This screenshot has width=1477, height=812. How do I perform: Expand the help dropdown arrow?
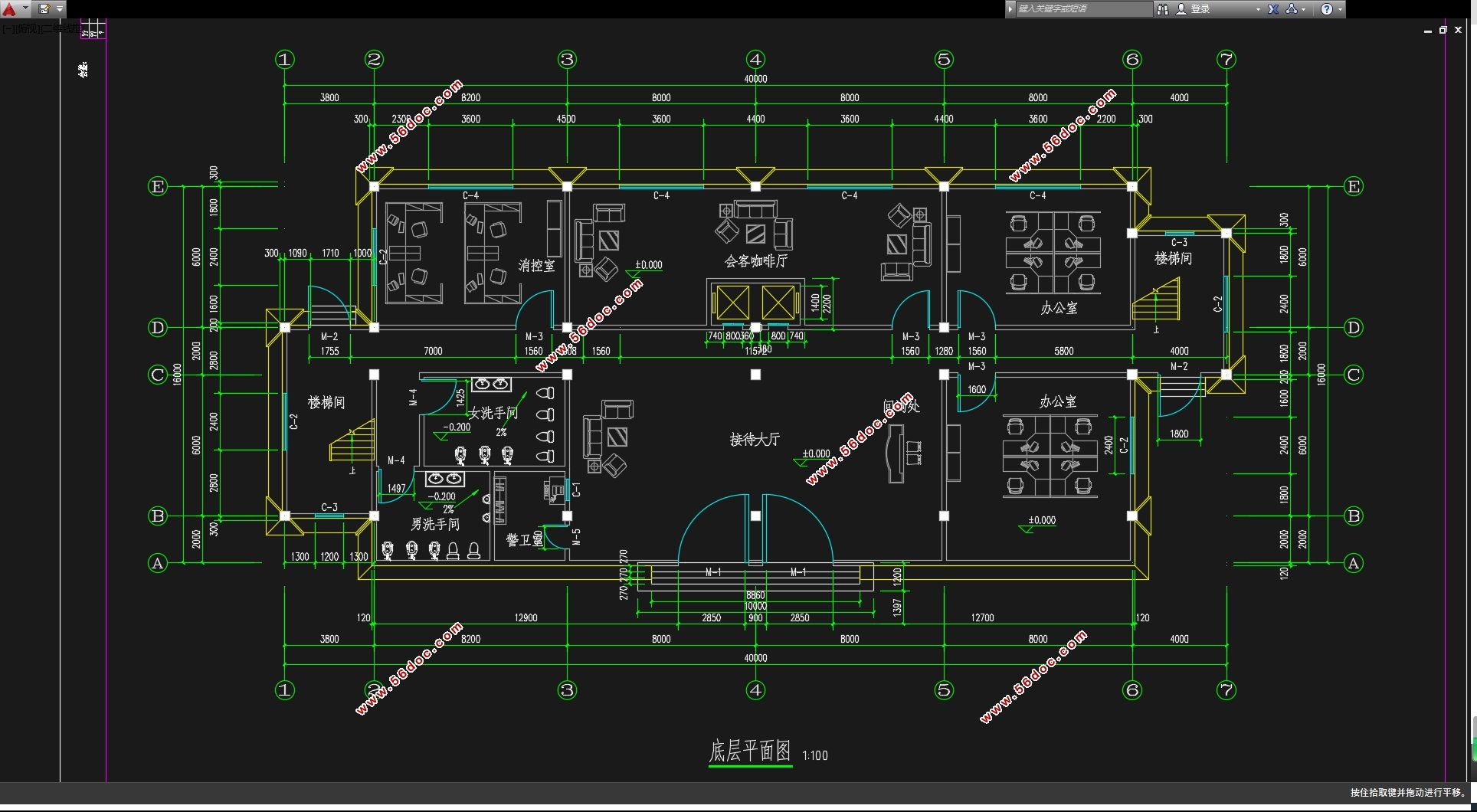pos(1340,9)
